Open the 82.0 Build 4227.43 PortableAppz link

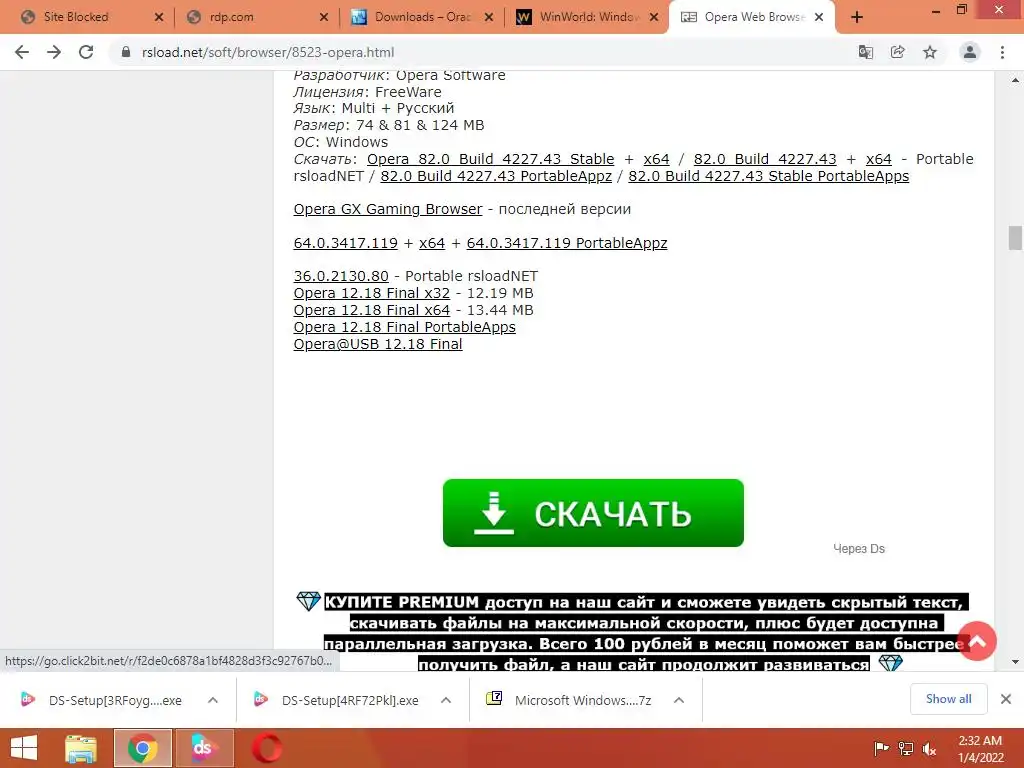[x=496, y=176]
